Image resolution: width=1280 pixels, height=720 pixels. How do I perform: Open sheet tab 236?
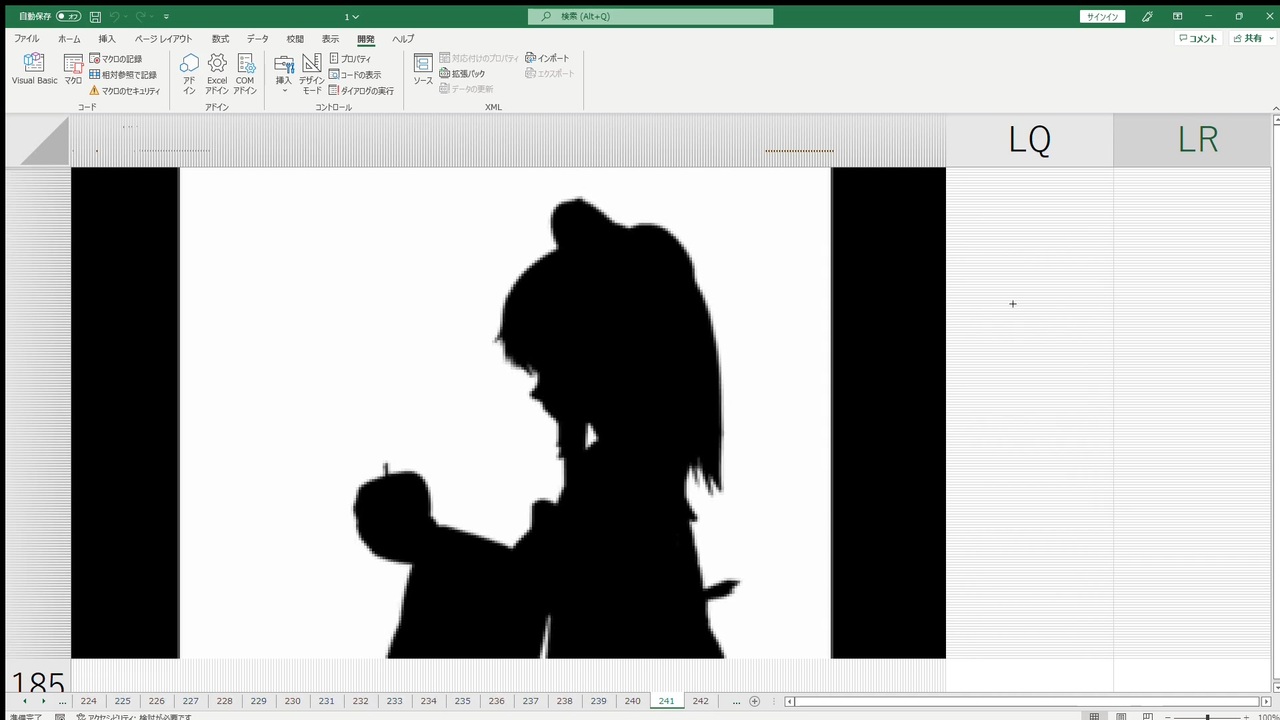[497, 701]
